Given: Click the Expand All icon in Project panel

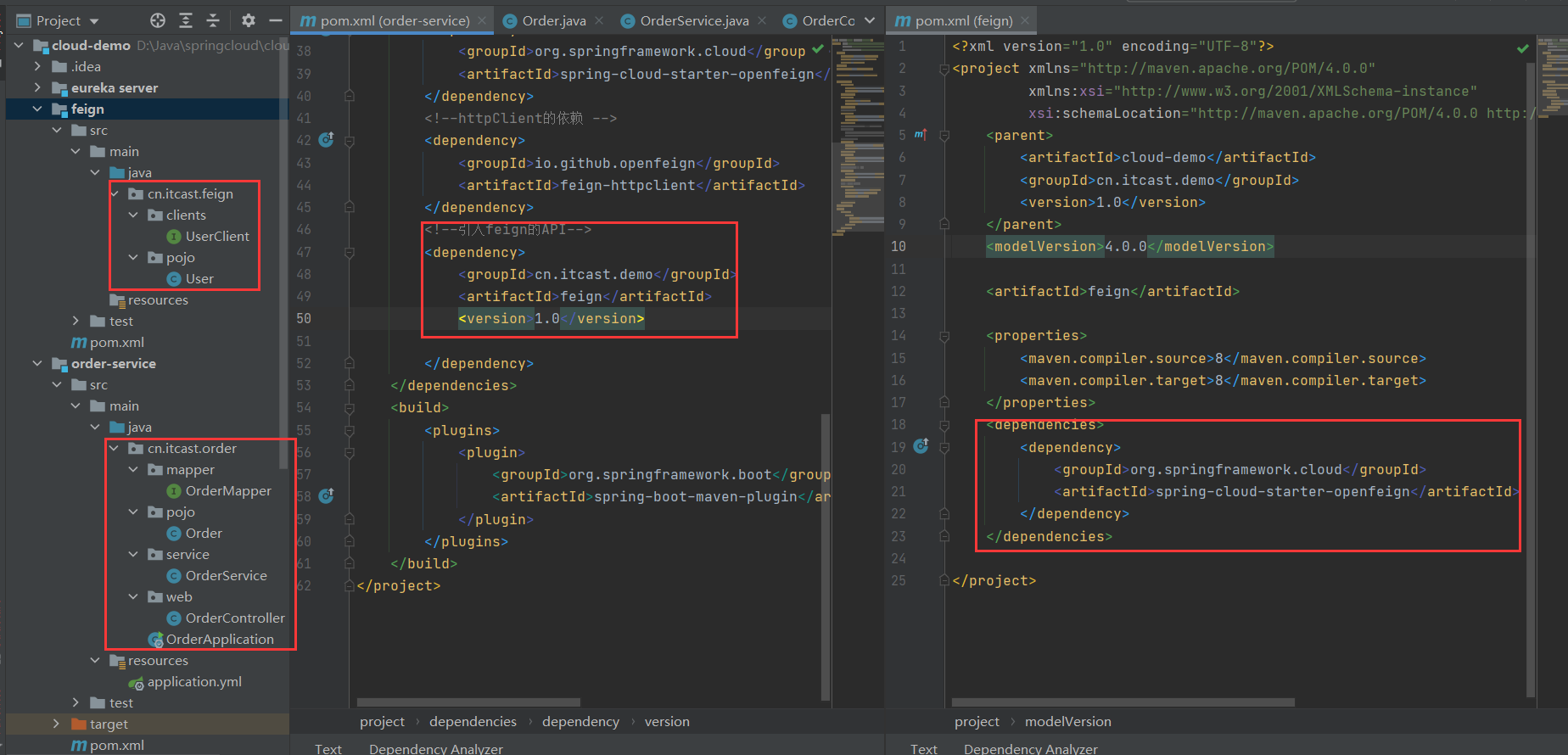Looking at the screenshot, I should click(186, 20).
